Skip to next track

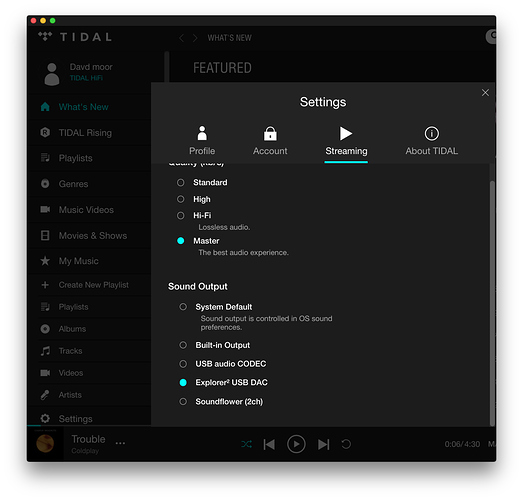pyautogui.click(x=323, y=444)
